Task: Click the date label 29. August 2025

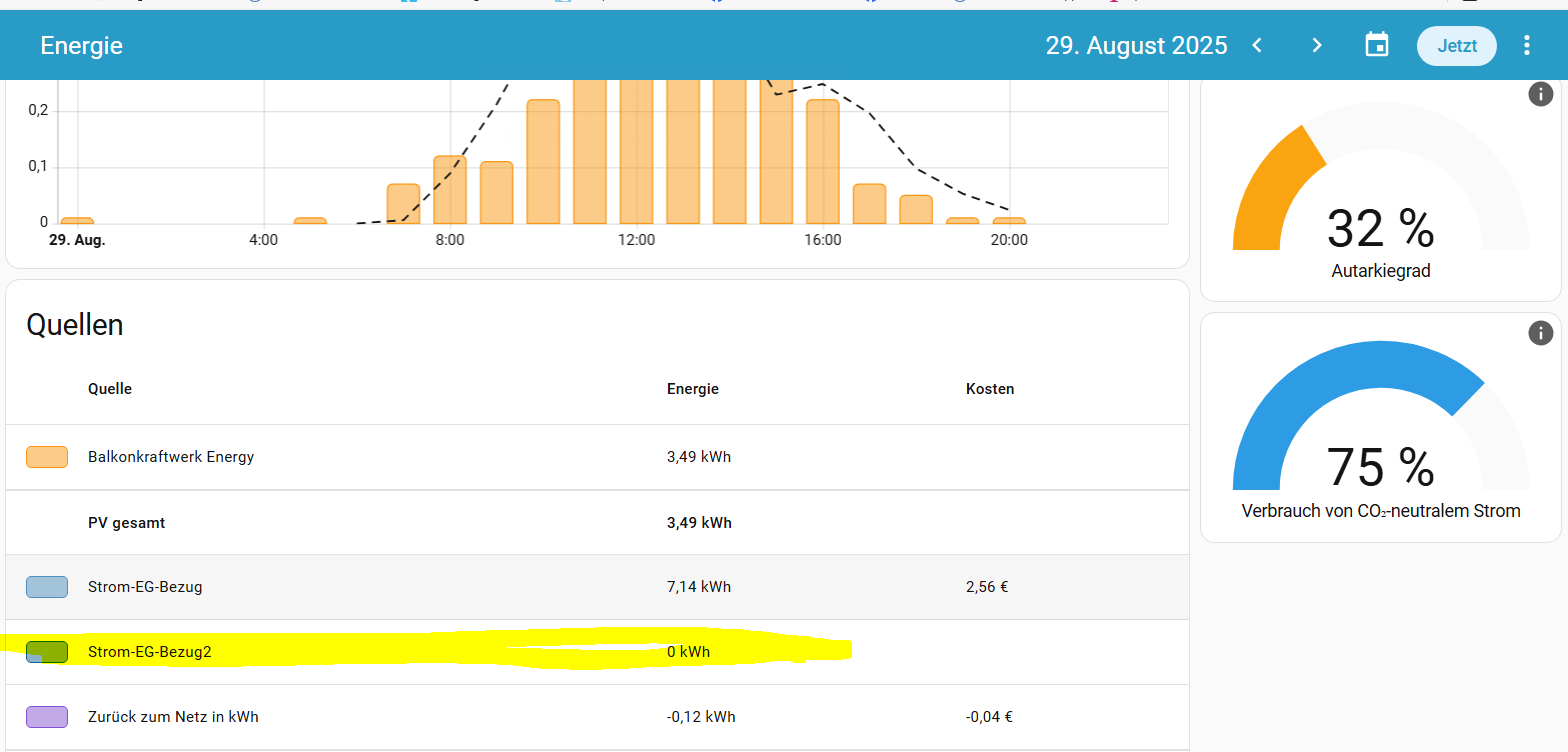Action: 1136,45
